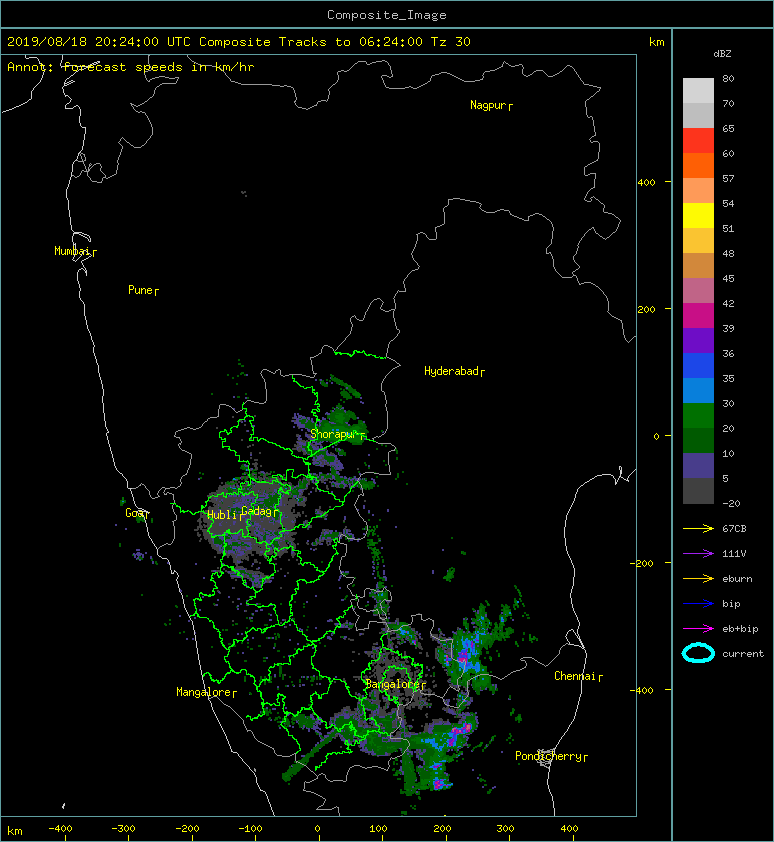Click the yellow 67CB arrow legend icon

coord(698,529)
